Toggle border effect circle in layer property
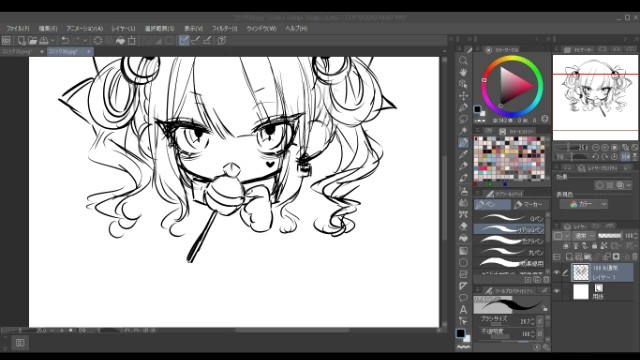Viewport: 640px width, 360px height. click(x=600, y=185)
